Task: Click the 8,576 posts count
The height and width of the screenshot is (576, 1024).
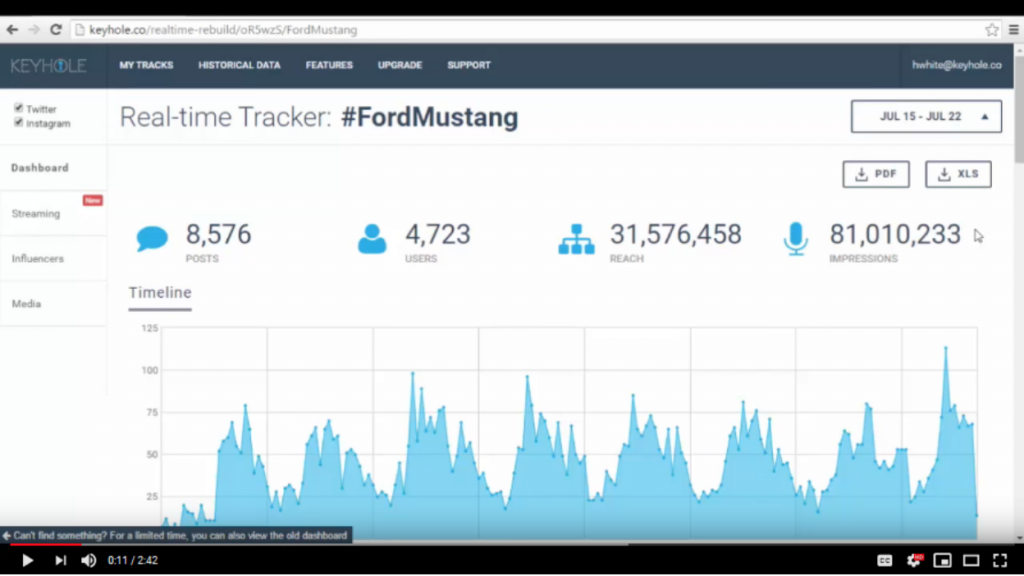Action: point(218,234)
